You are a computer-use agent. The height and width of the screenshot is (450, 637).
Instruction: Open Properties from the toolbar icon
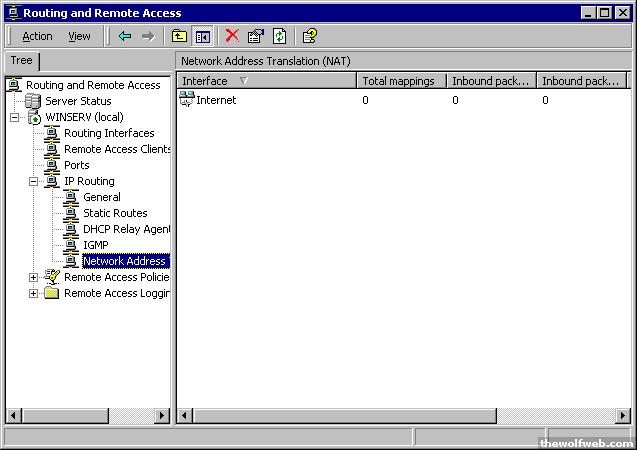256,36
